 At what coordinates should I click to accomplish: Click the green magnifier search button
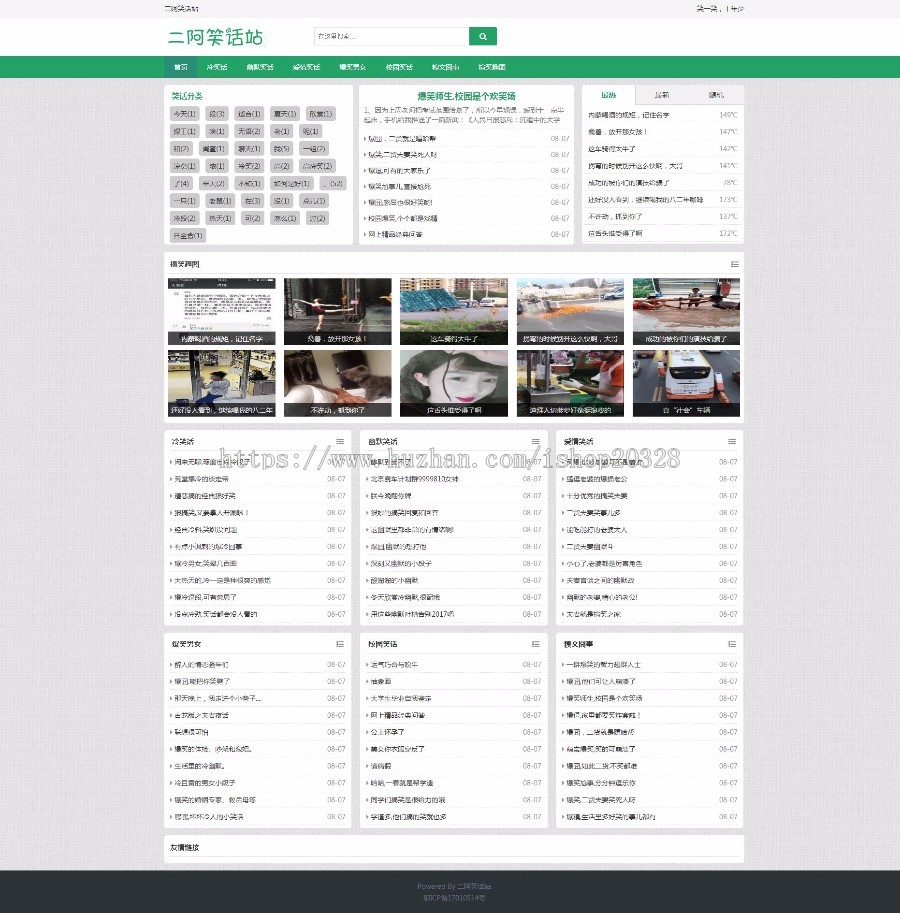click(483, 36)
